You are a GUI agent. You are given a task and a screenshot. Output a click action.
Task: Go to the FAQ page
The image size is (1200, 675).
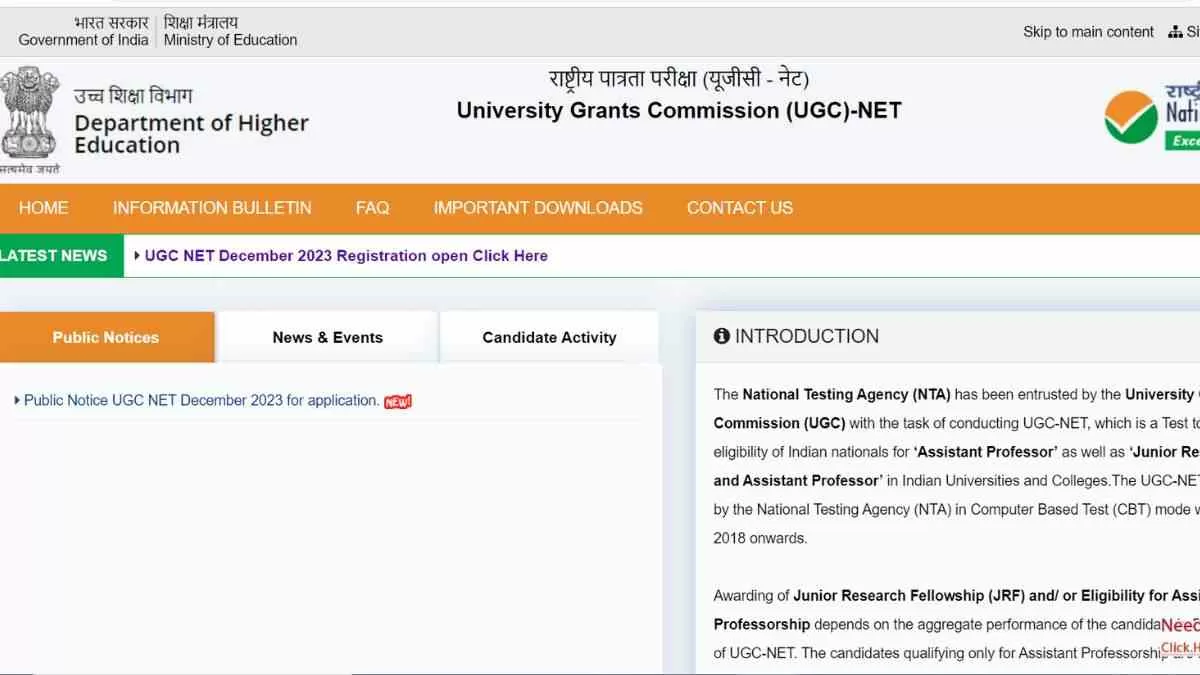click(372, 208)
